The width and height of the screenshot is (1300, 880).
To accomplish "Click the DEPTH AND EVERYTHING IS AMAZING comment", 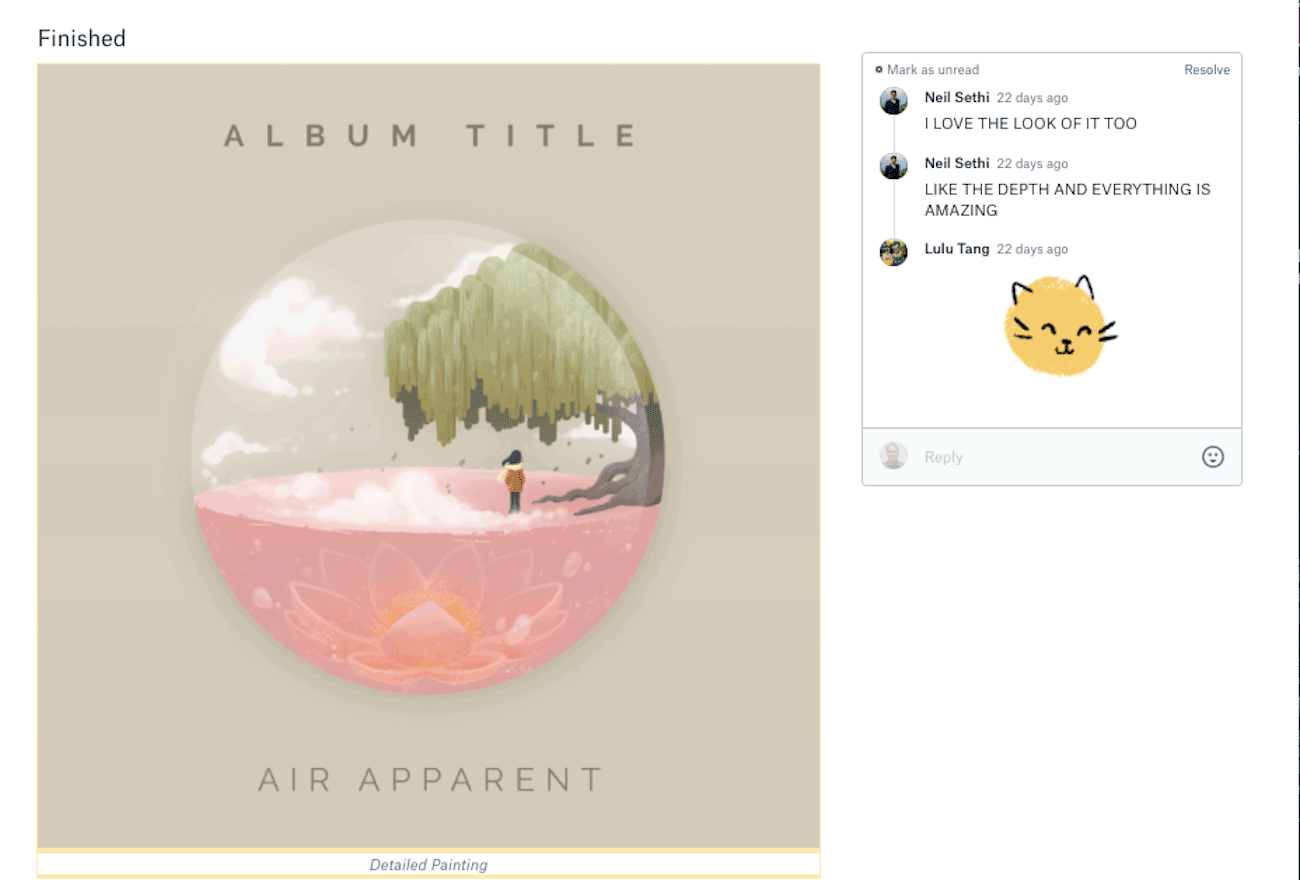I will click(x=1067, y=200).
